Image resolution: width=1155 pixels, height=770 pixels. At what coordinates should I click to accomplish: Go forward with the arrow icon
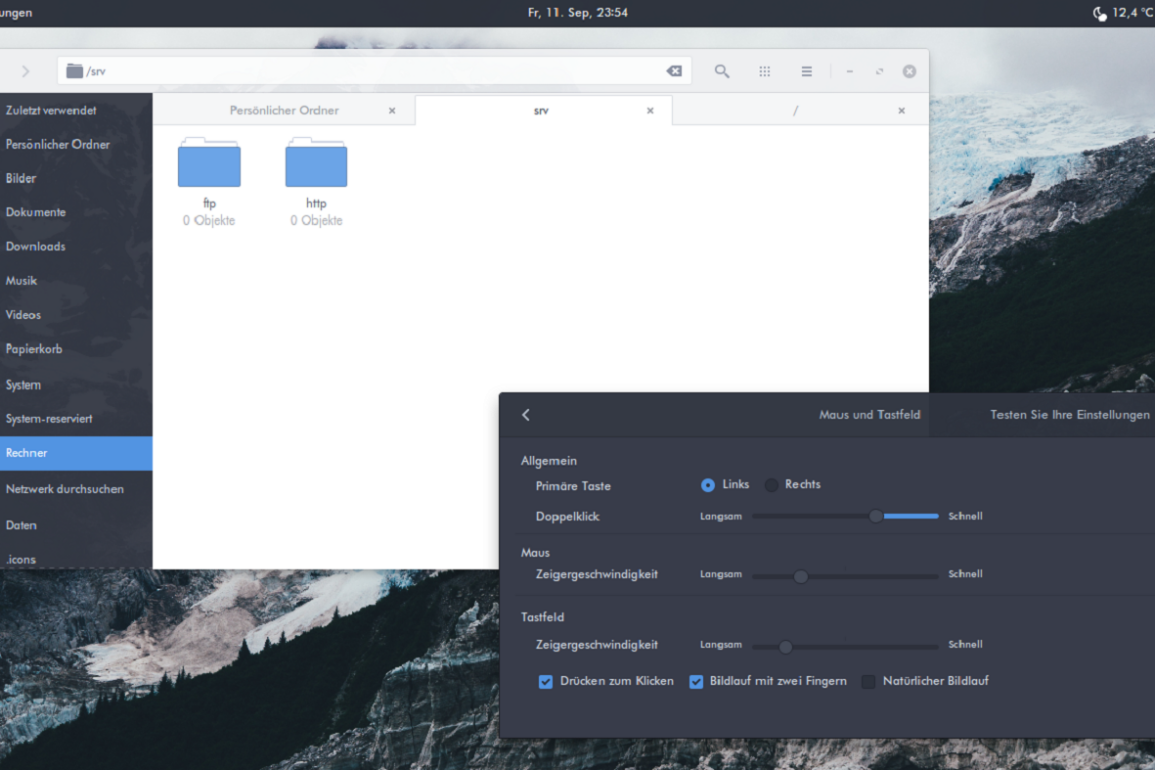point(26,71)
